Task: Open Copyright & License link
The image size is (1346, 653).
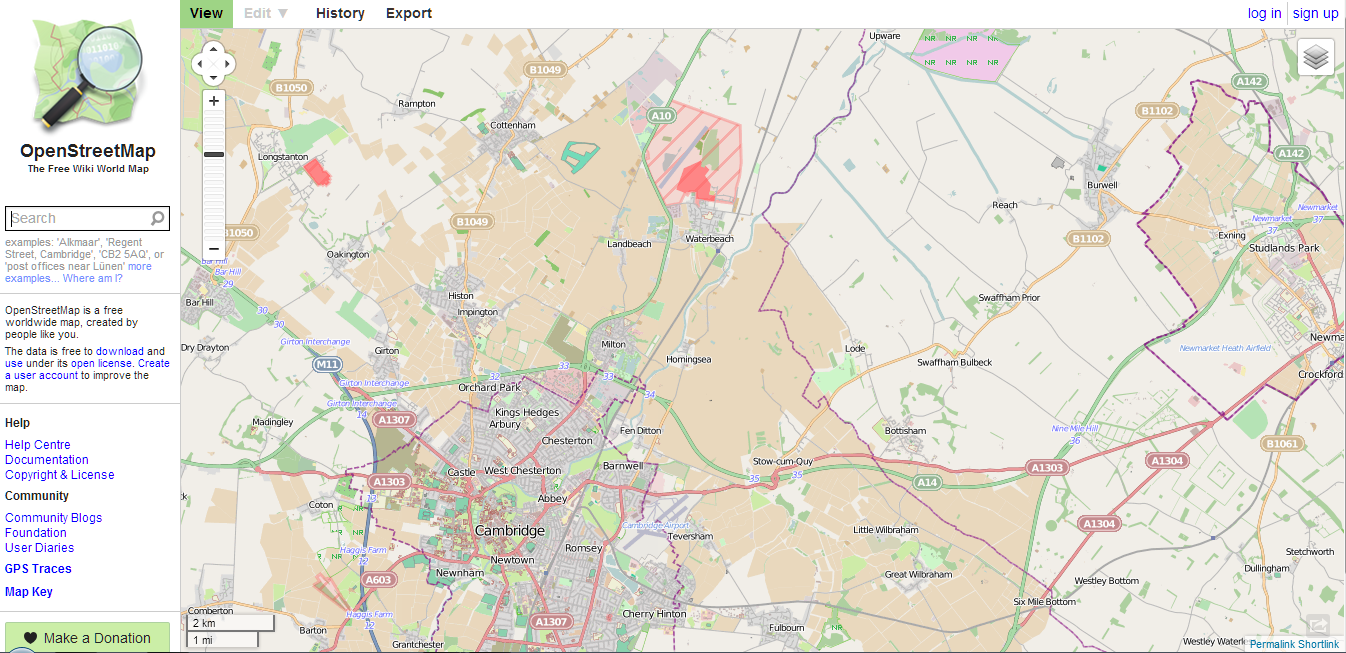Action: (60, 475)
